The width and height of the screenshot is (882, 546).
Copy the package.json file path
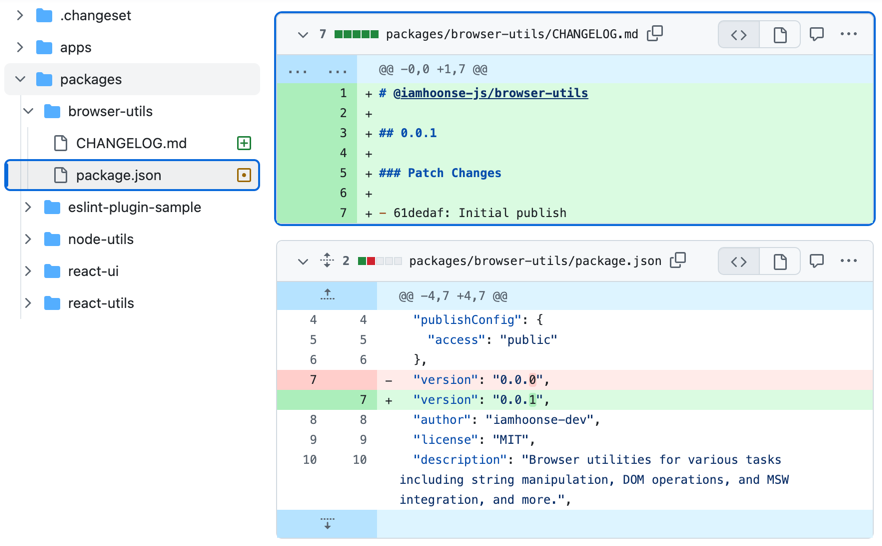point(678,260)
